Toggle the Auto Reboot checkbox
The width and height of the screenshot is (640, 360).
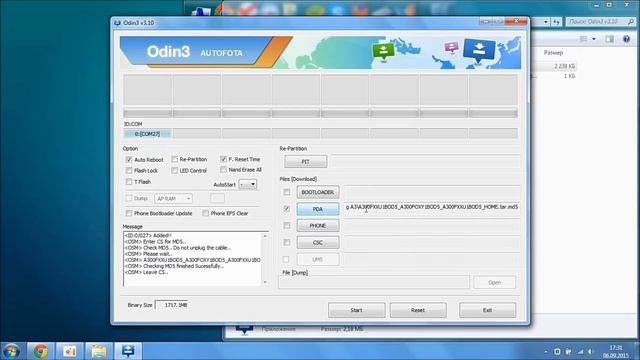pos(129,160)
